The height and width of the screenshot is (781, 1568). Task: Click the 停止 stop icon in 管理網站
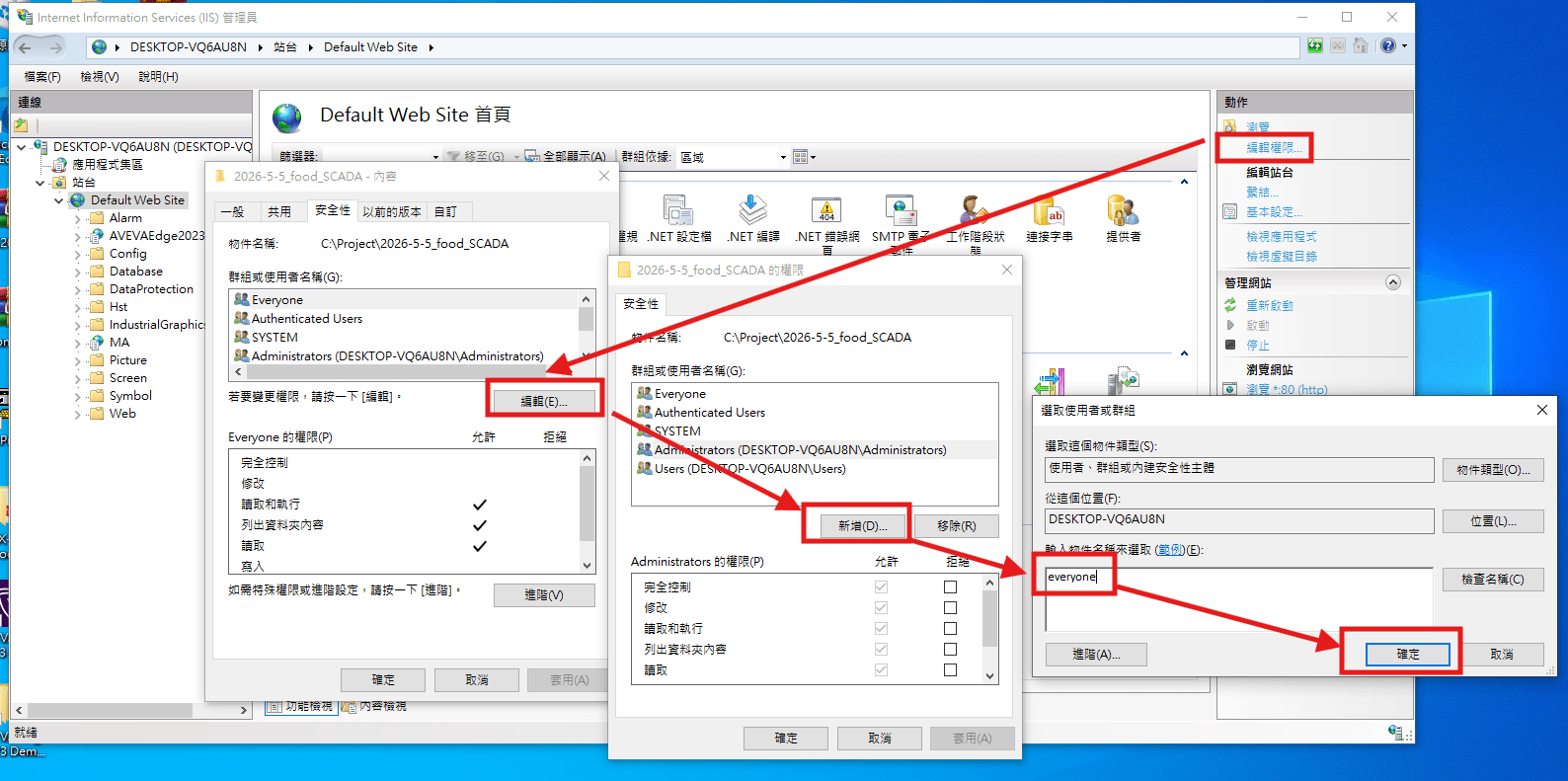pos(1230,345)
